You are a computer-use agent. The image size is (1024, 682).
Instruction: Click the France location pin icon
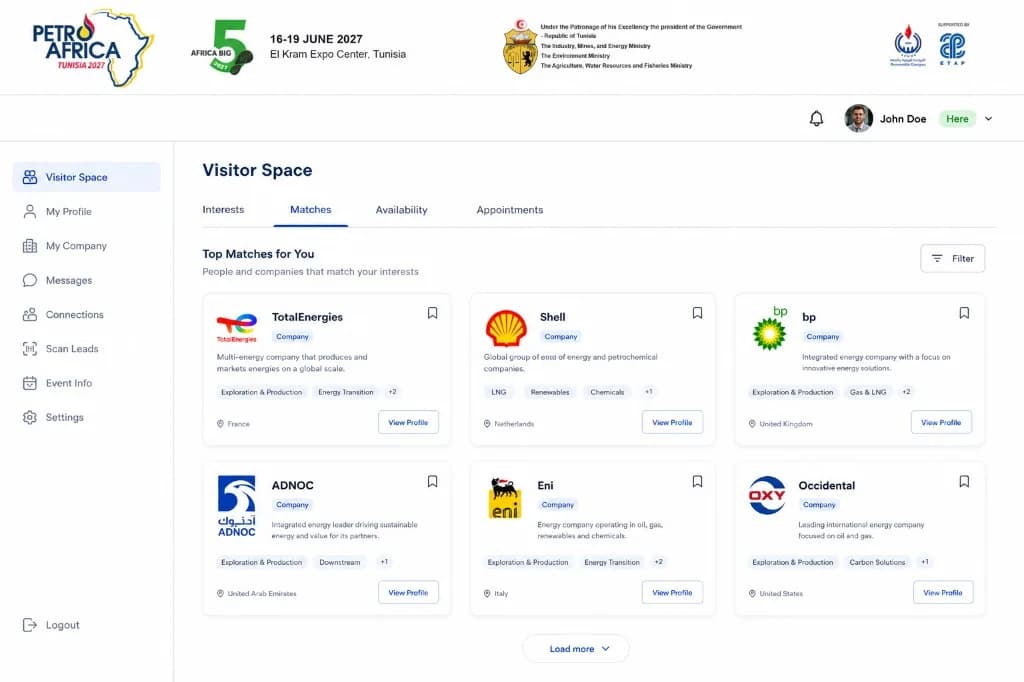(220, 424)
